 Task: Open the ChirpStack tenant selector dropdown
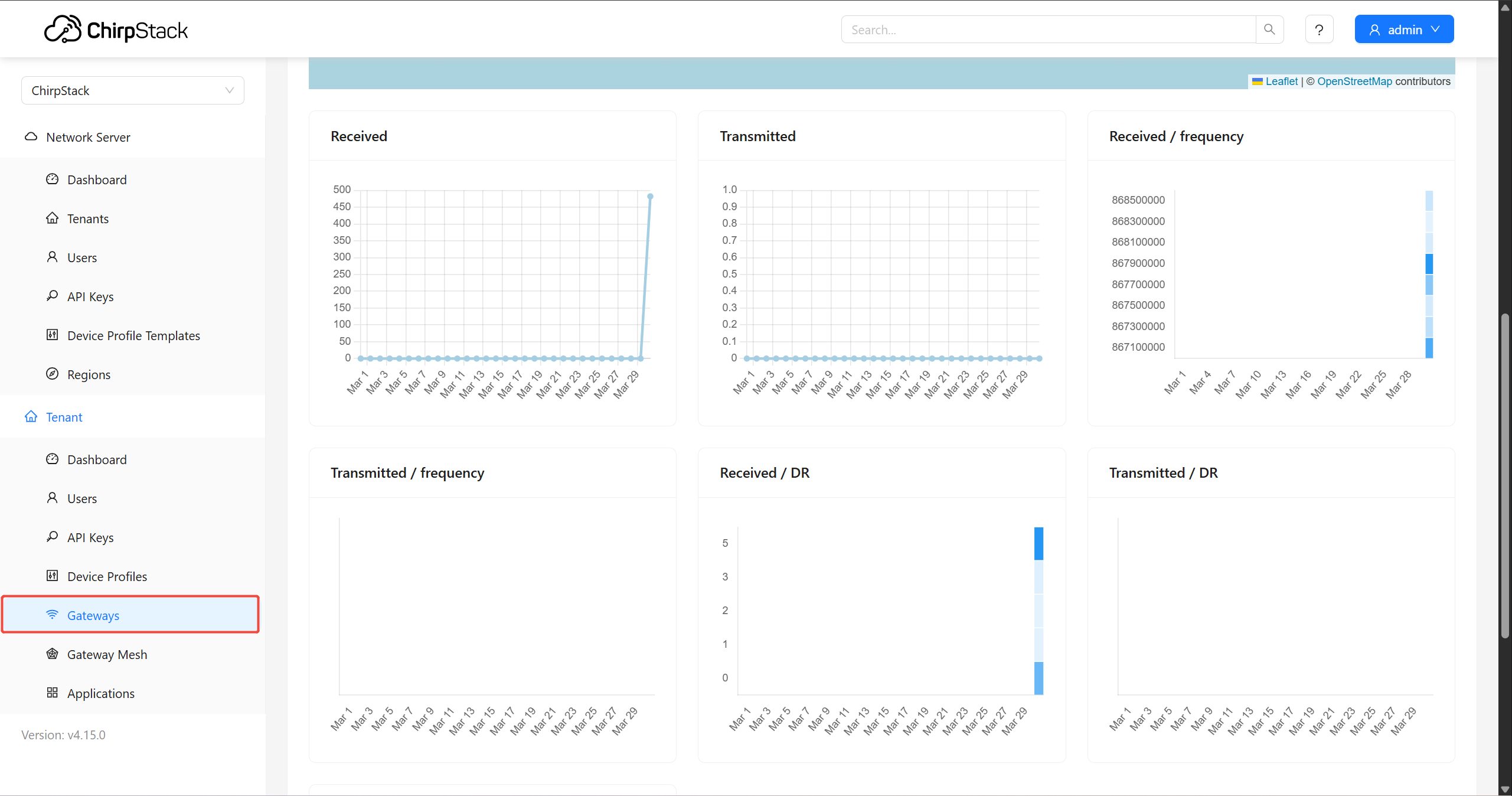133,90
